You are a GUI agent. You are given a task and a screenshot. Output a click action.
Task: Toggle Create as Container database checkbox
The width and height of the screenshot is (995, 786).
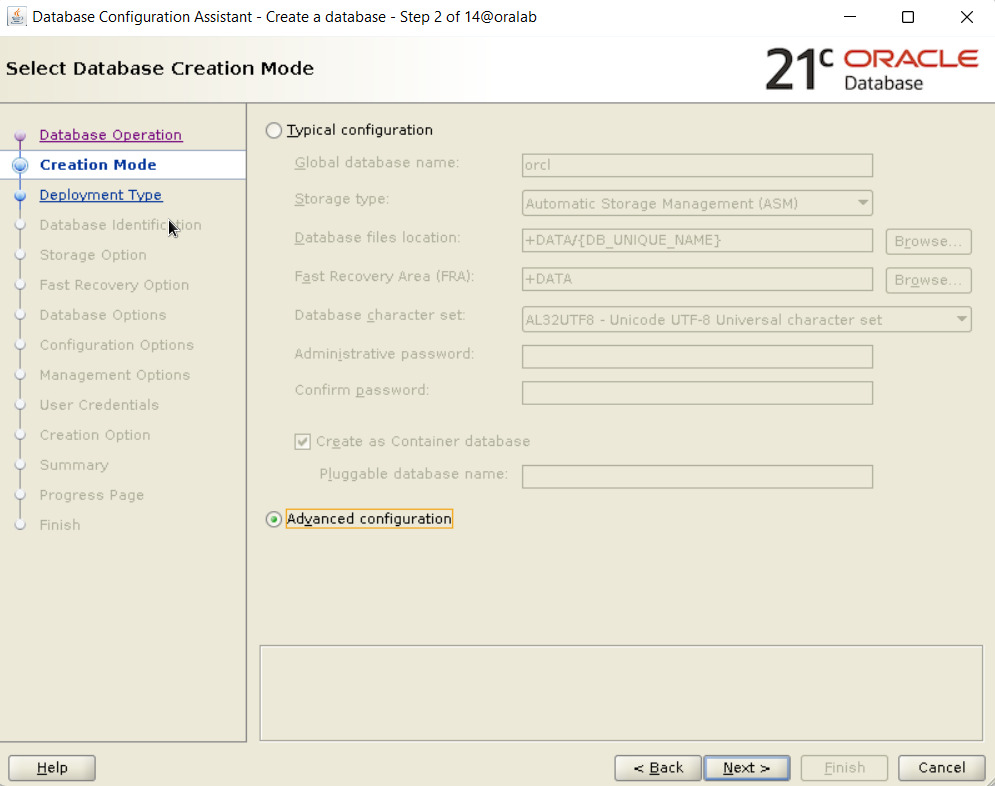pyautogui.click(x=303, y=442)
